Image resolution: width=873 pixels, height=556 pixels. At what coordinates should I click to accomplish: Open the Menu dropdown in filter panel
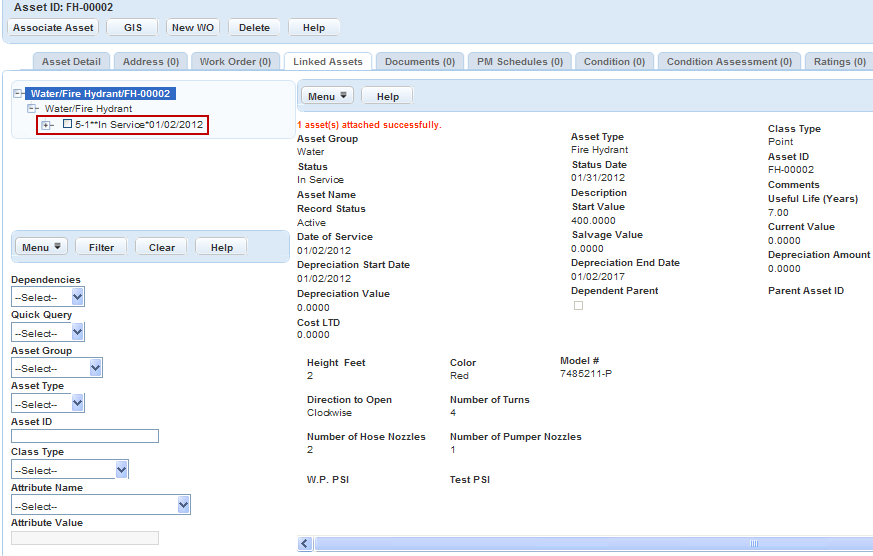41,247
